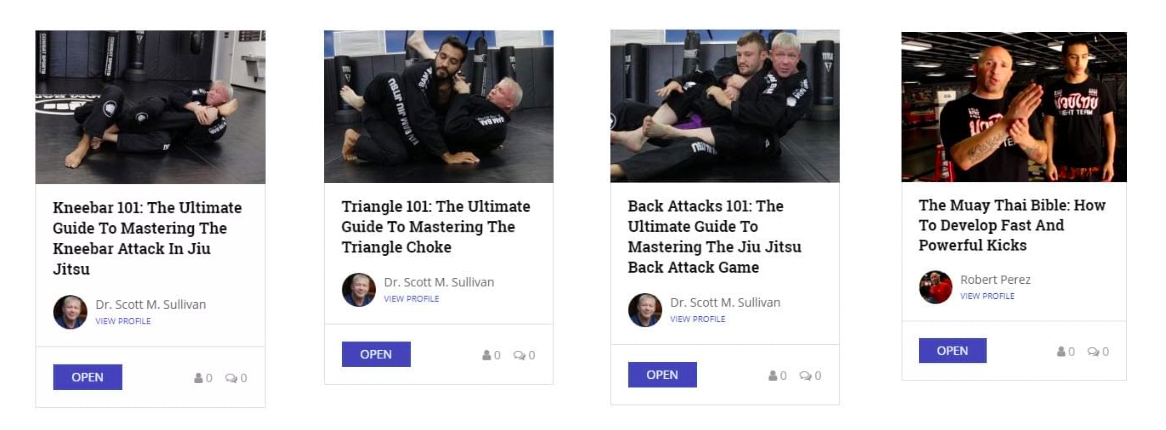The image size is (1166, 430).
Task: Open the Triangle 101 course
Action: [376, 354]
